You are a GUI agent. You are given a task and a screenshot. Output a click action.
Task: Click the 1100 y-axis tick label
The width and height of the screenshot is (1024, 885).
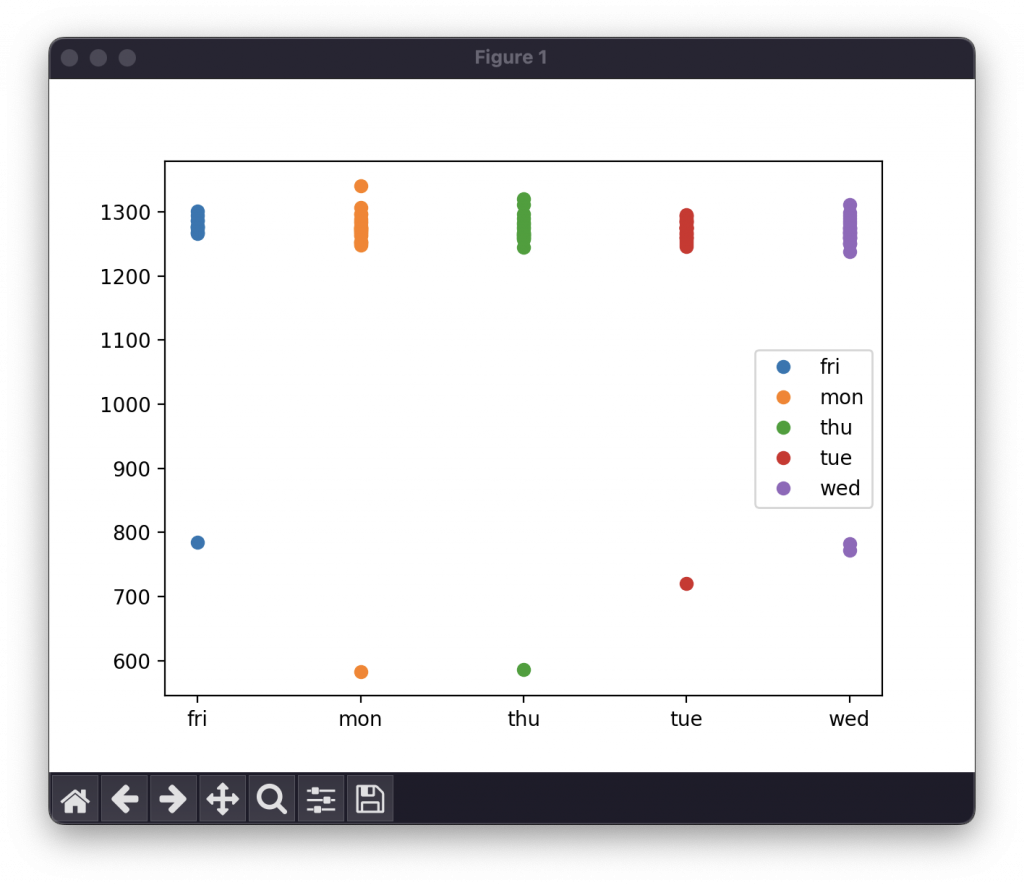tap(125, 340)
